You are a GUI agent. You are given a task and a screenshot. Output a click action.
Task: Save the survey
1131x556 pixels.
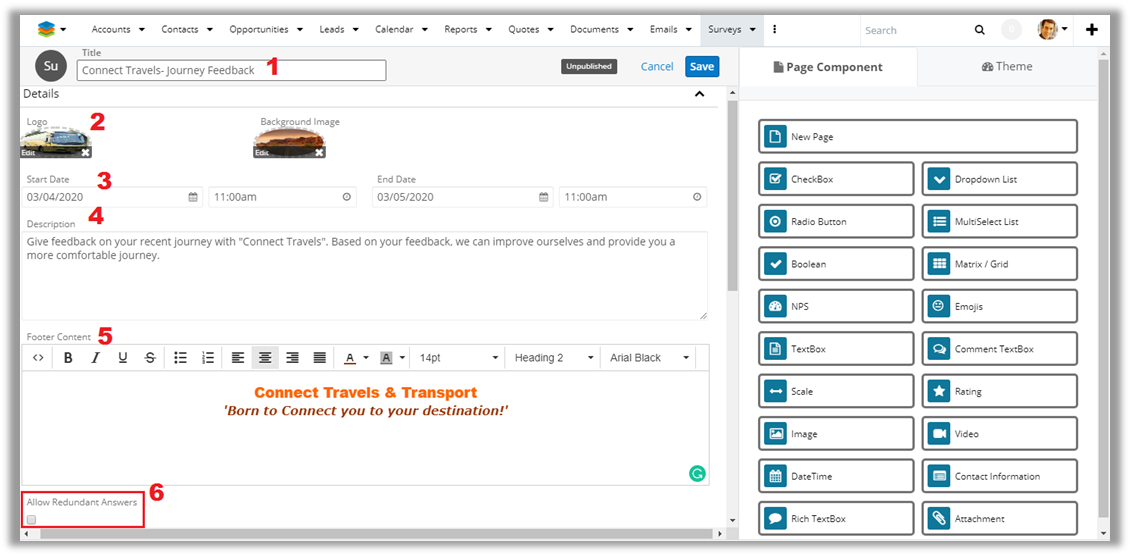pos(702,66)
